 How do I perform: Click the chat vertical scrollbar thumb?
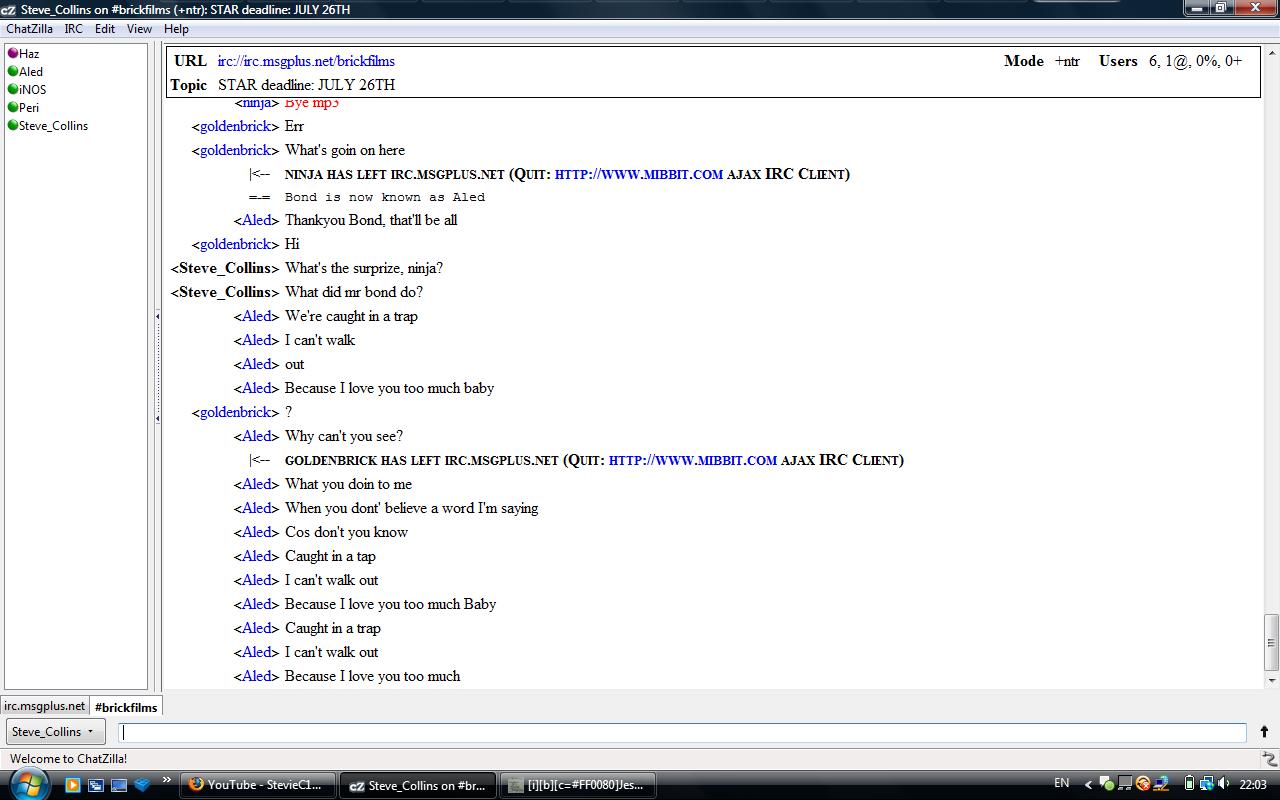pos(1272,643)
